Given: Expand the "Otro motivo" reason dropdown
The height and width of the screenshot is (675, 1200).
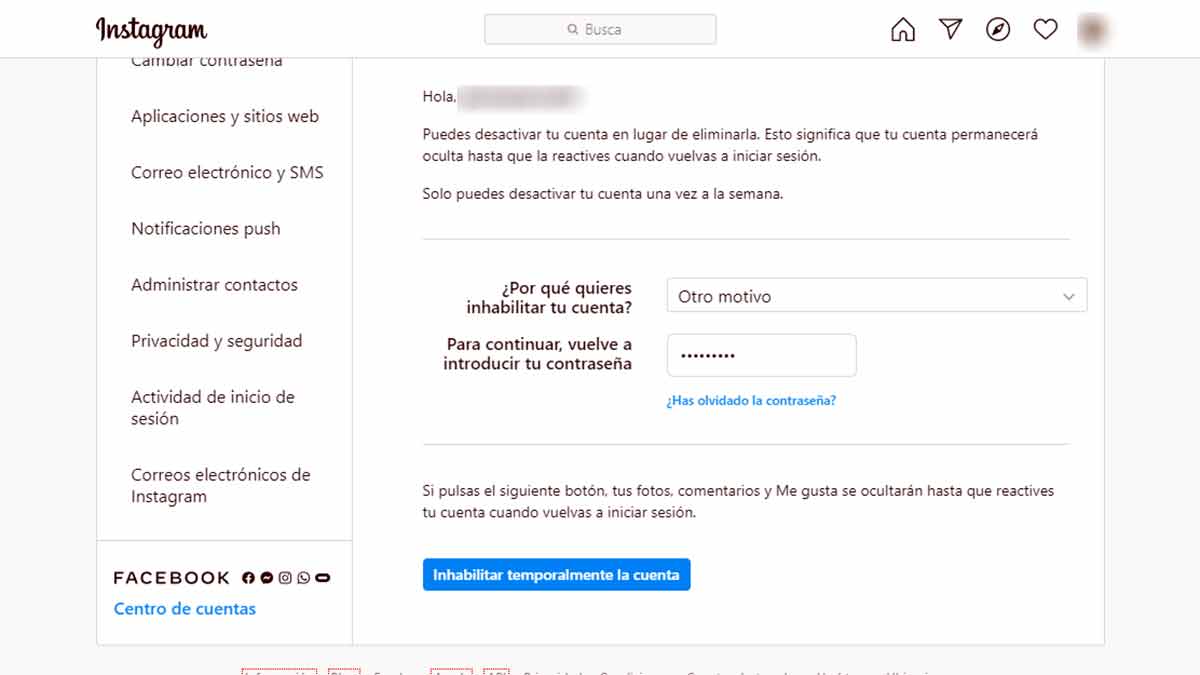Looking at the screenshot, I should click(876, 297).
